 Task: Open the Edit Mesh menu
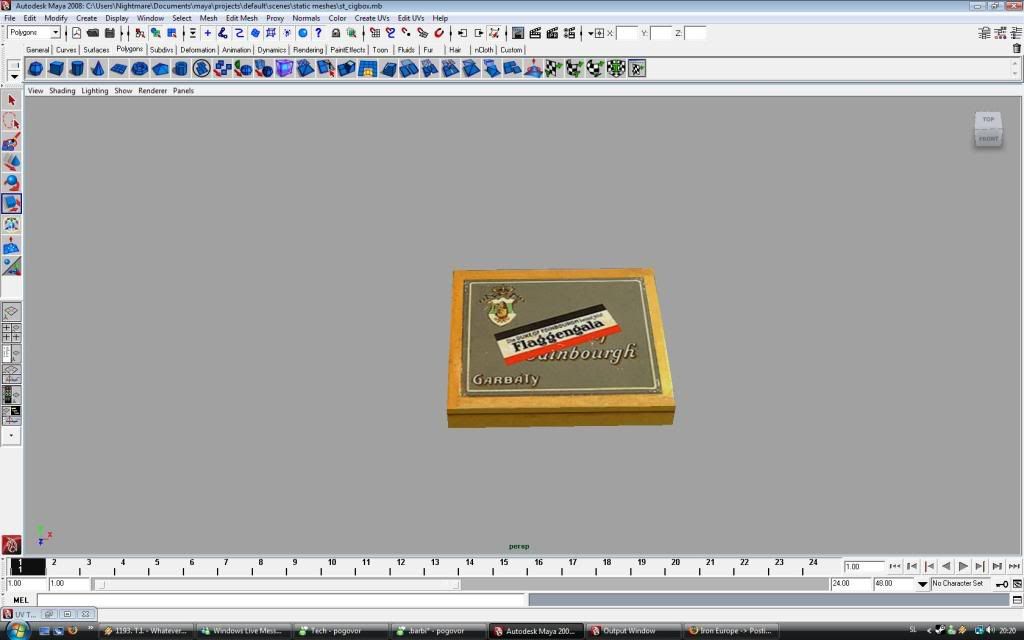pos(241,18)
